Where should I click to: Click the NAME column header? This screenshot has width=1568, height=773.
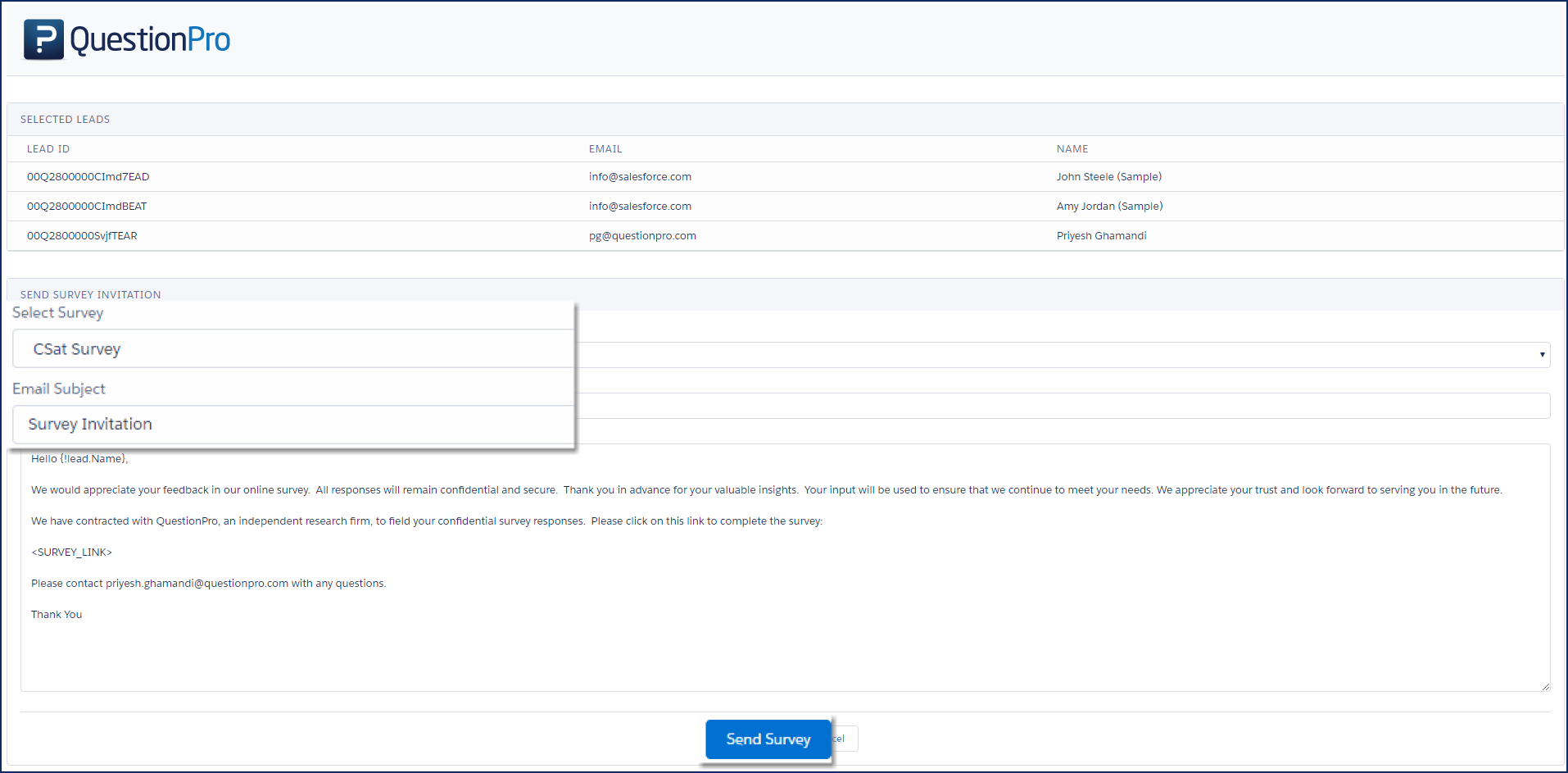(x=1072, y=149)
